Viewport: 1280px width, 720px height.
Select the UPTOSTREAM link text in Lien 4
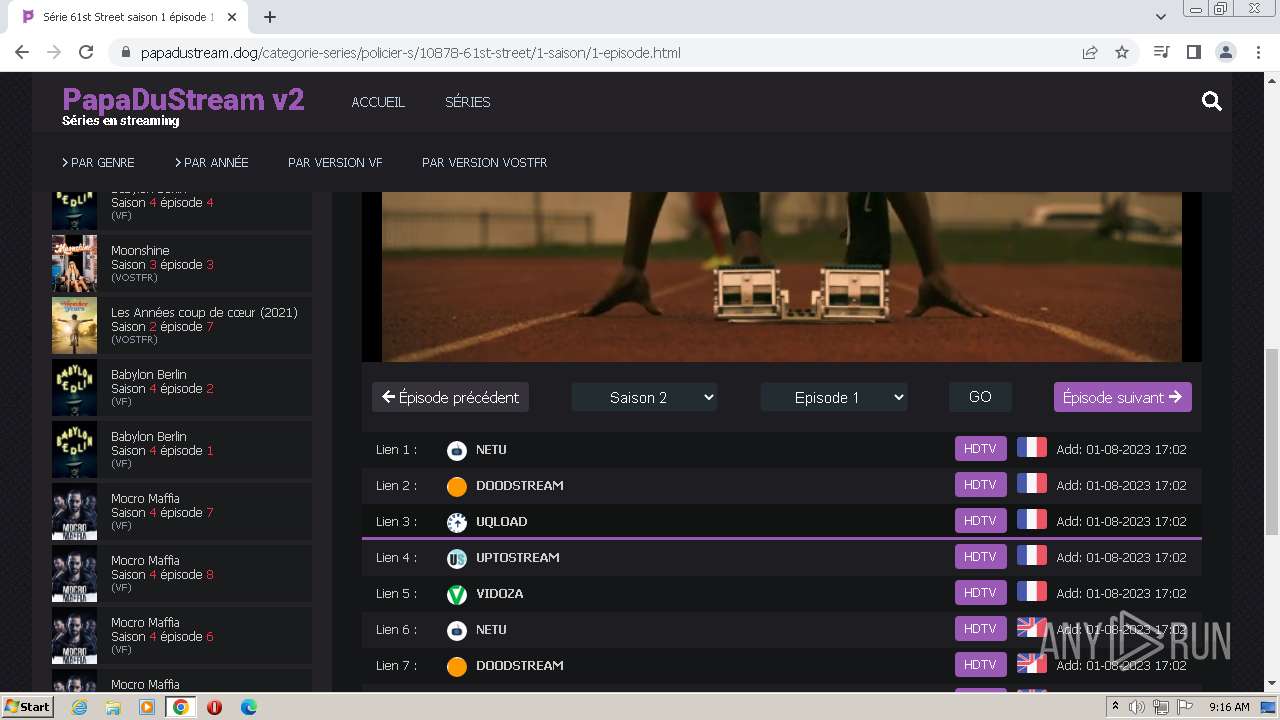518,557
